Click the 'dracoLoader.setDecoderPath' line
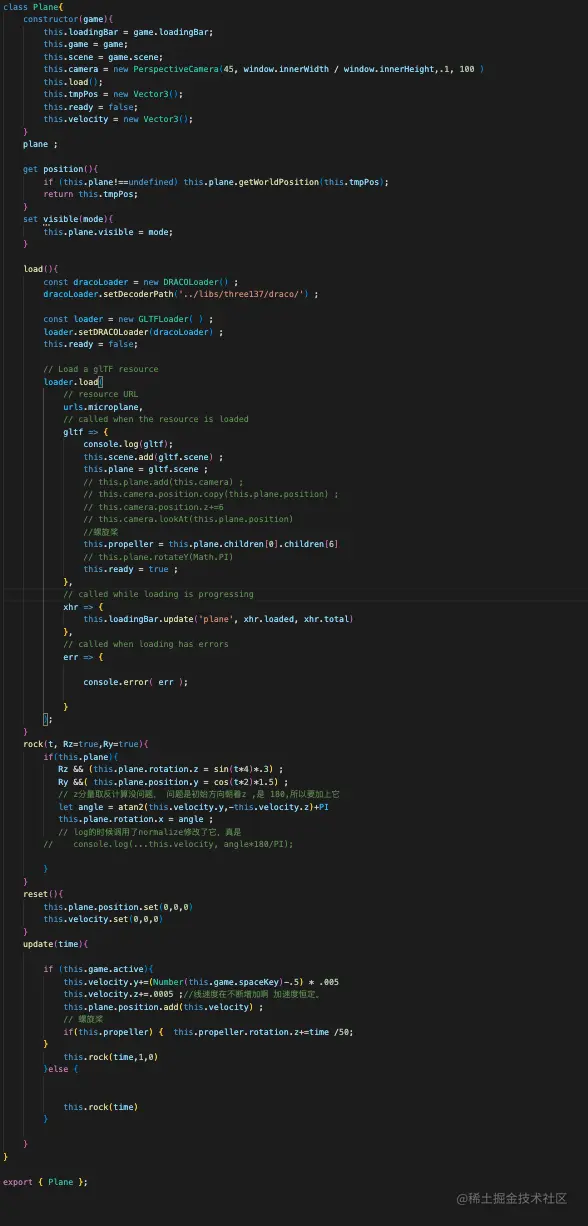This screenshot has height=1226, width=588. coord(181,294)
